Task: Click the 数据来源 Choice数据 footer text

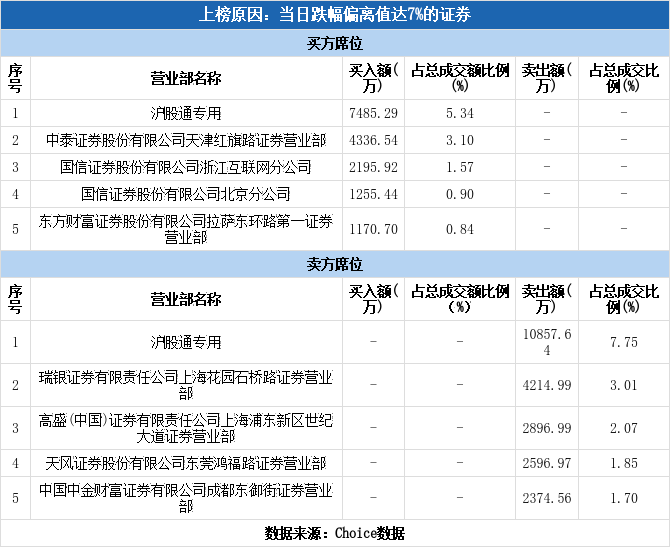Action: [x=335, y=533]
